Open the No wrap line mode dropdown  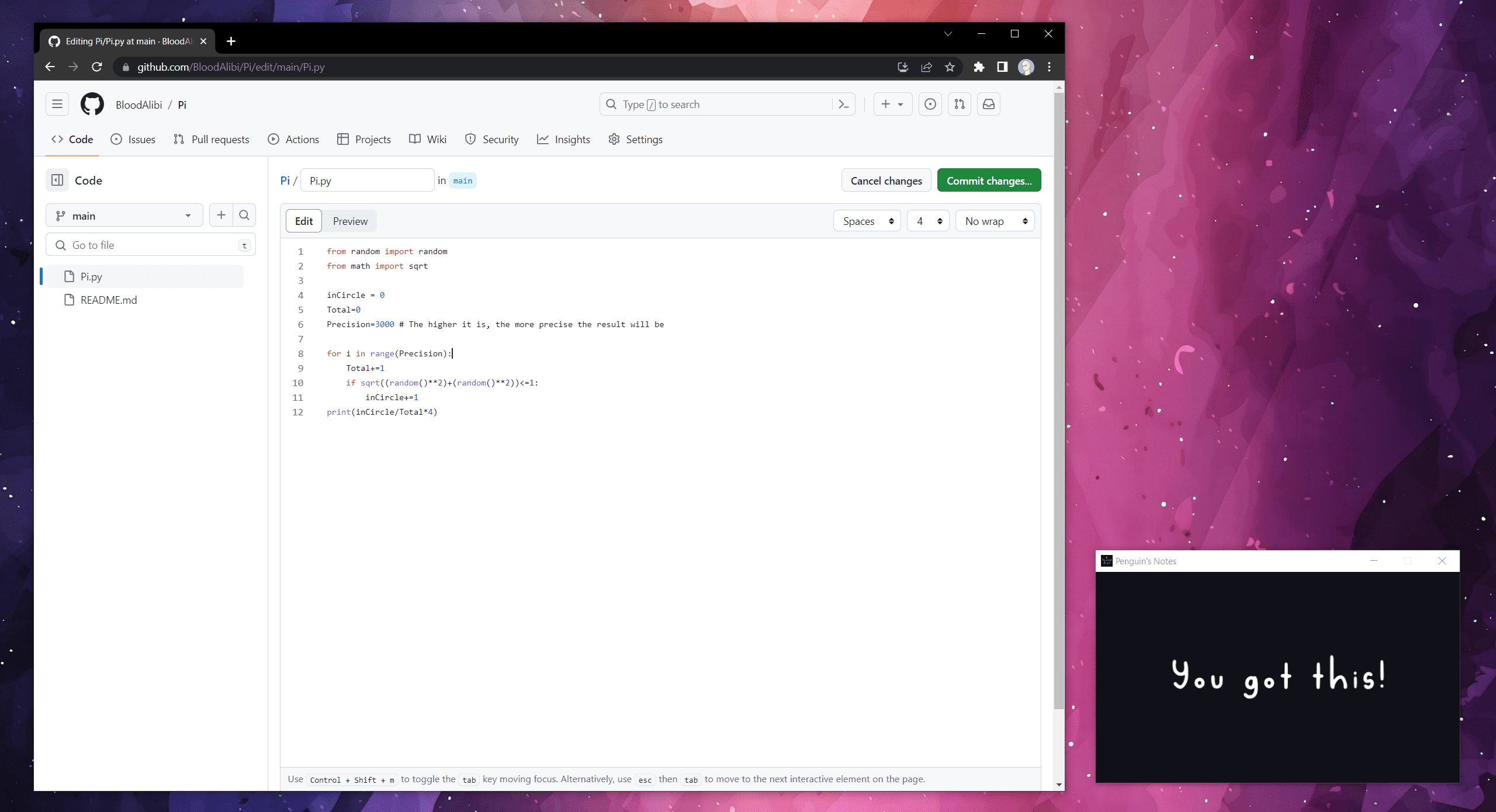(x=995, y=221)
